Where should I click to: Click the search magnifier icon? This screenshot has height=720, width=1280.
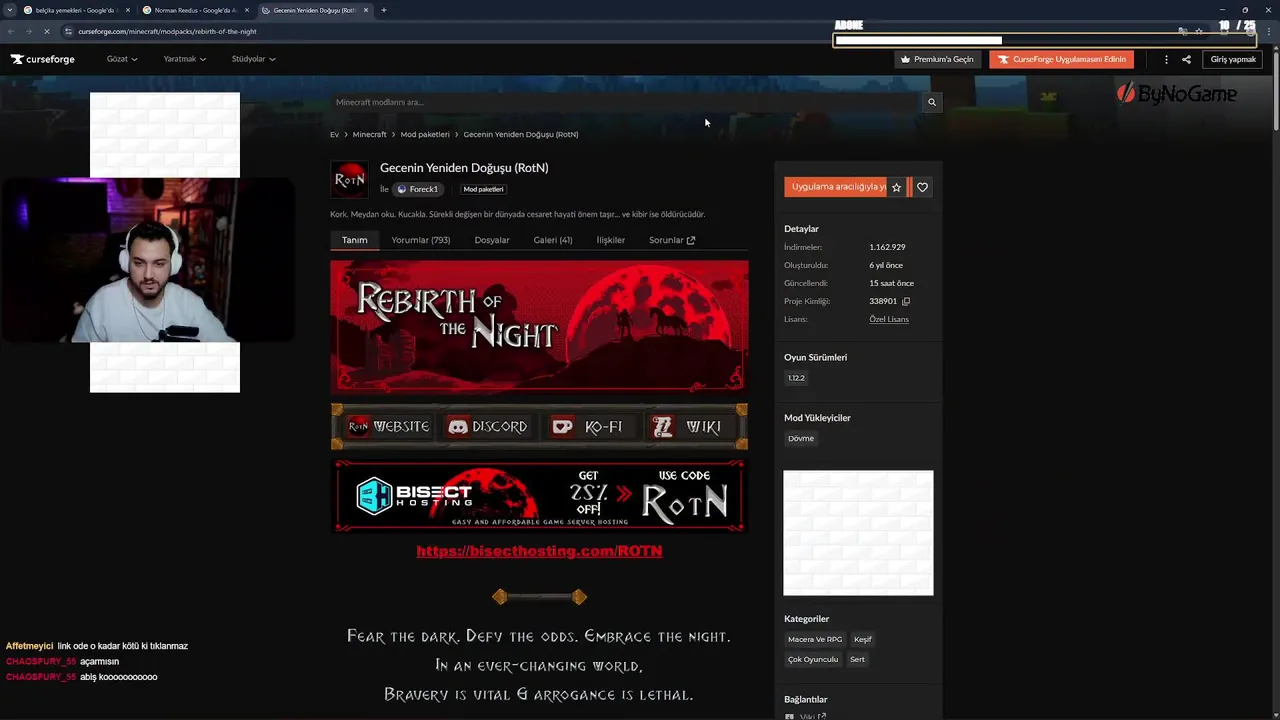pyautogui.click(x=932, y=102)
